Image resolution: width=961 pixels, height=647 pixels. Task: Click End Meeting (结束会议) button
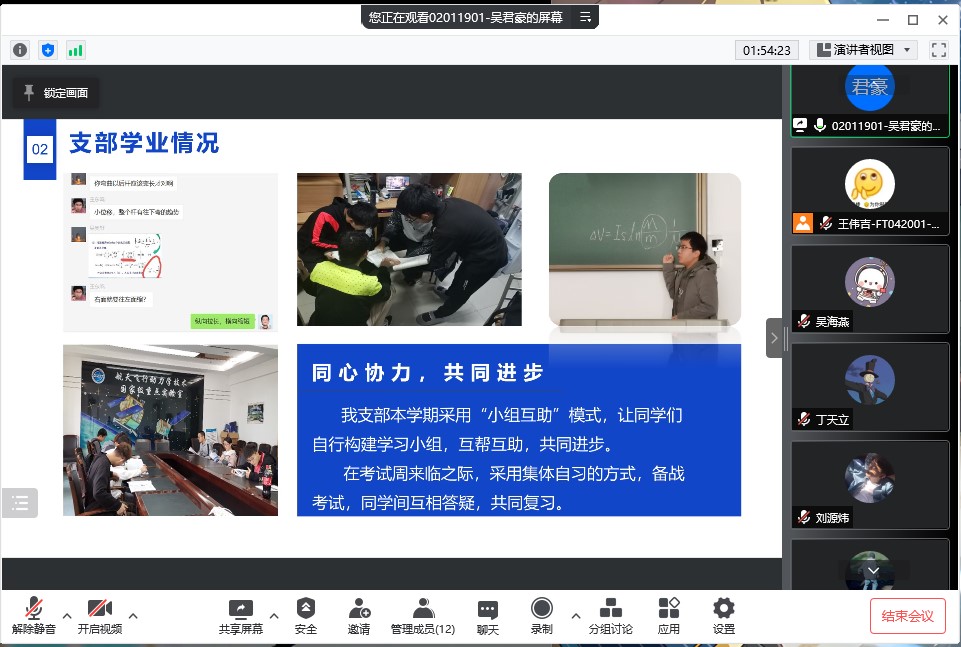pyautogui.click(x=907, y=616)
